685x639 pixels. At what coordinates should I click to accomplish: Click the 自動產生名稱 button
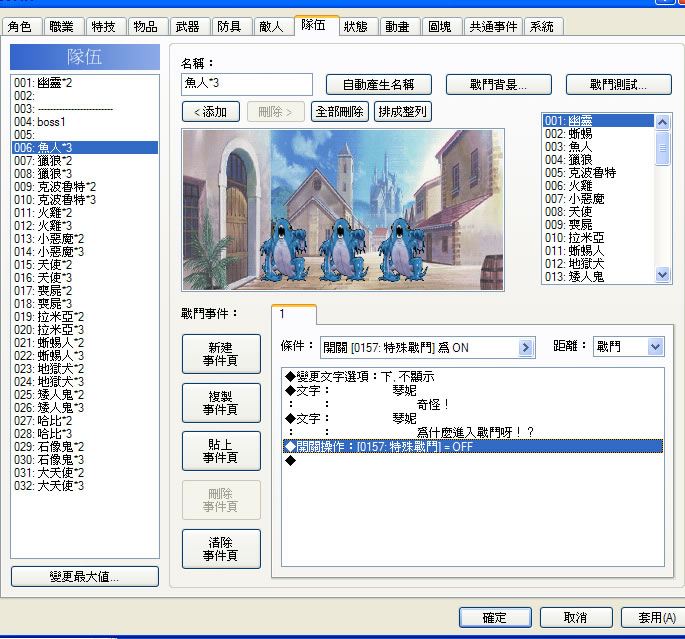(x=379, y=84)
